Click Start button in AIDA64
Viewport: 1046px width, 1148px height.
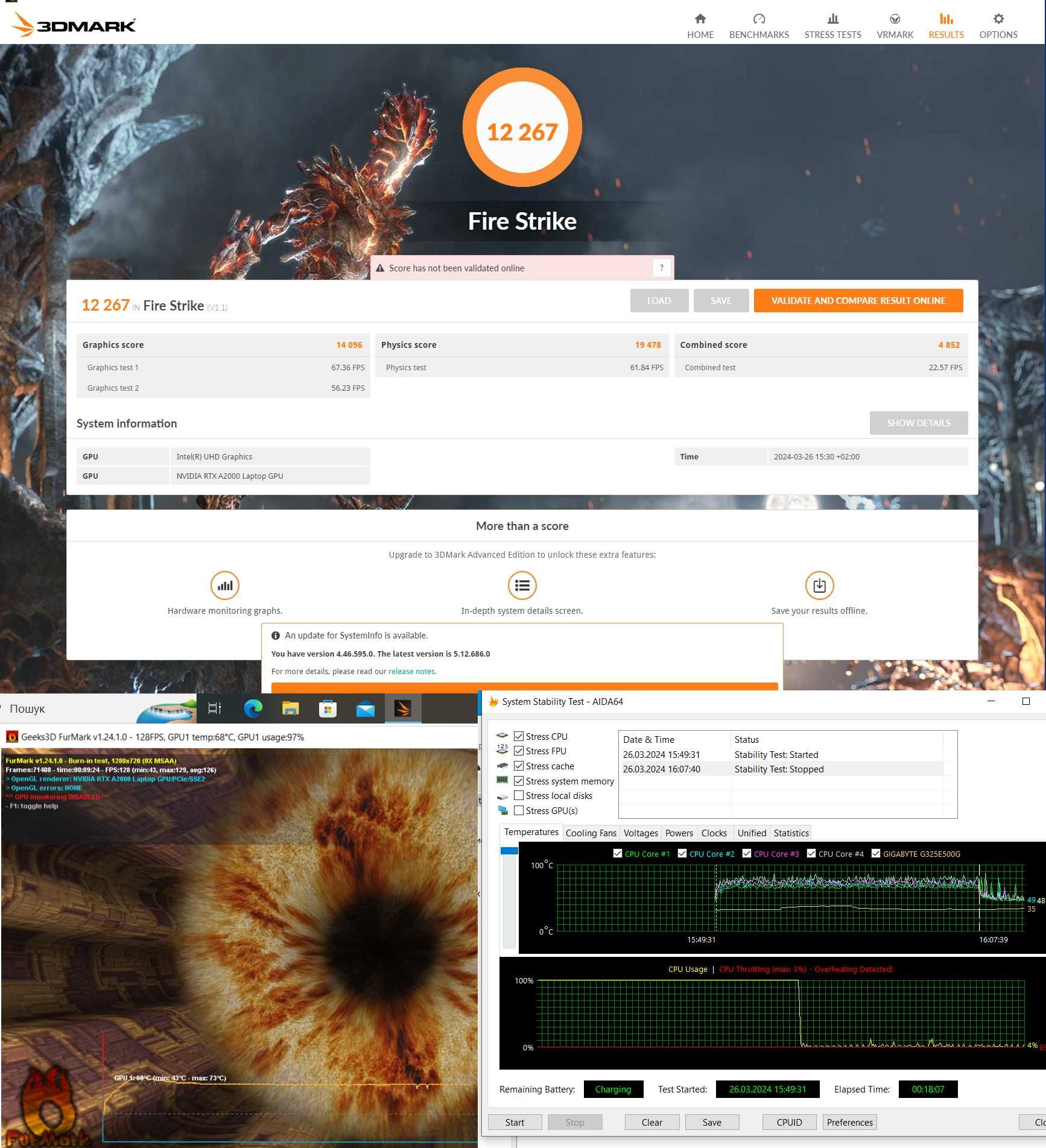pyautogui.click(x=515, y=1122)
